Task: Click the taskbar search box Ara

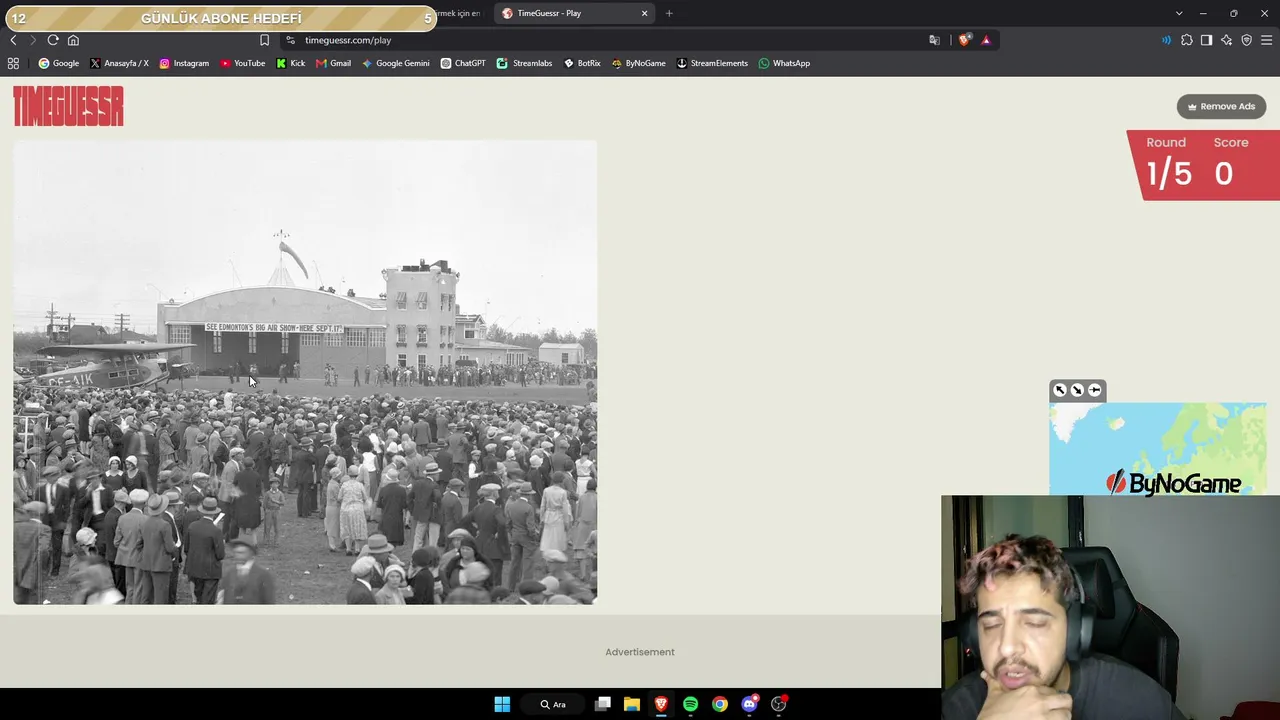Action: (x=553, y=704)
